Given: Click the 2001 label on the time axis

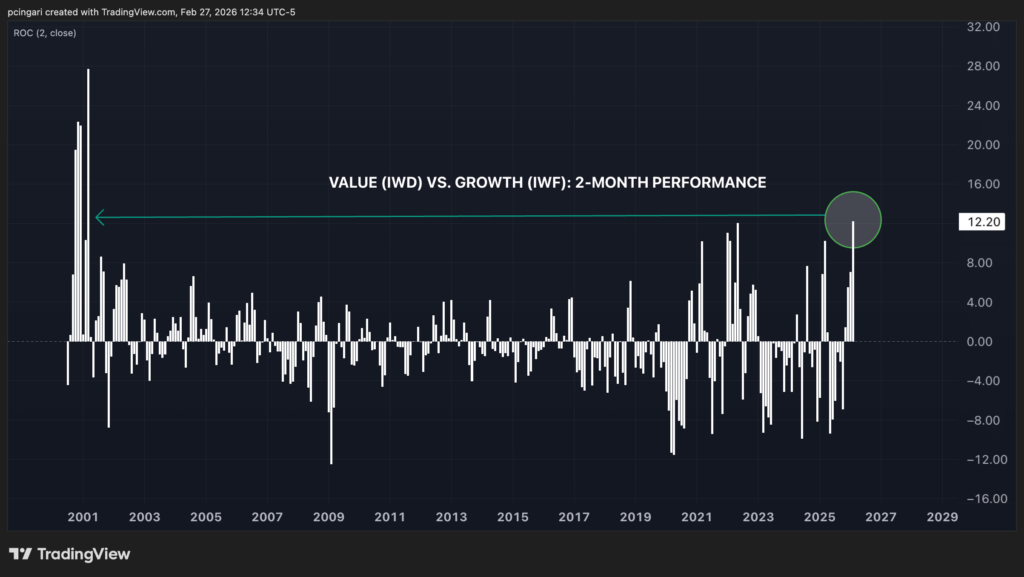Looking at the screenshot, I should point(83,517).
